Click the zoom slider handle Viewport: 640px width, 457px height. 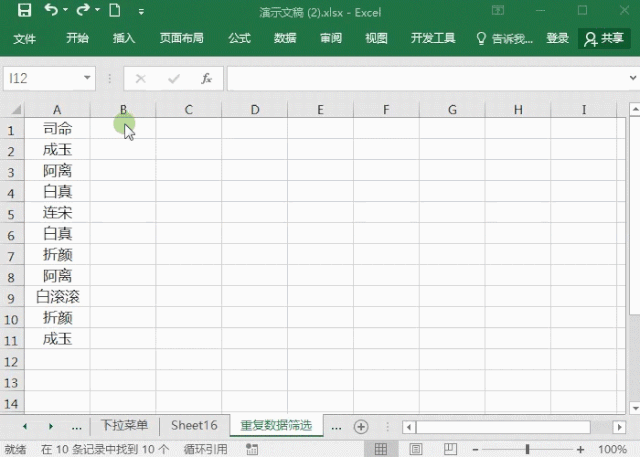pyautogui.click(x=527, y=450)
